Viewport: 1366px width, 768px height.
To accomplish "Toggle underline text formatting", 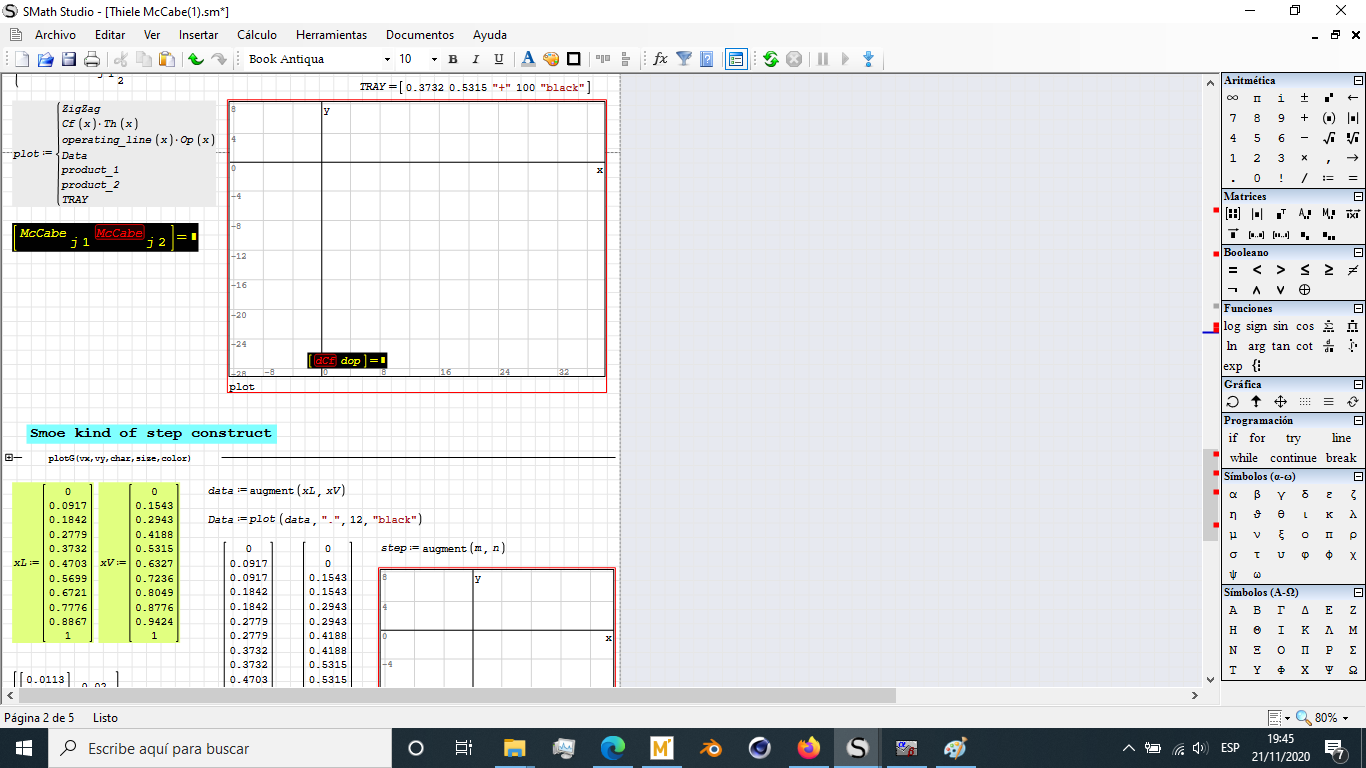I will point(499,59).
